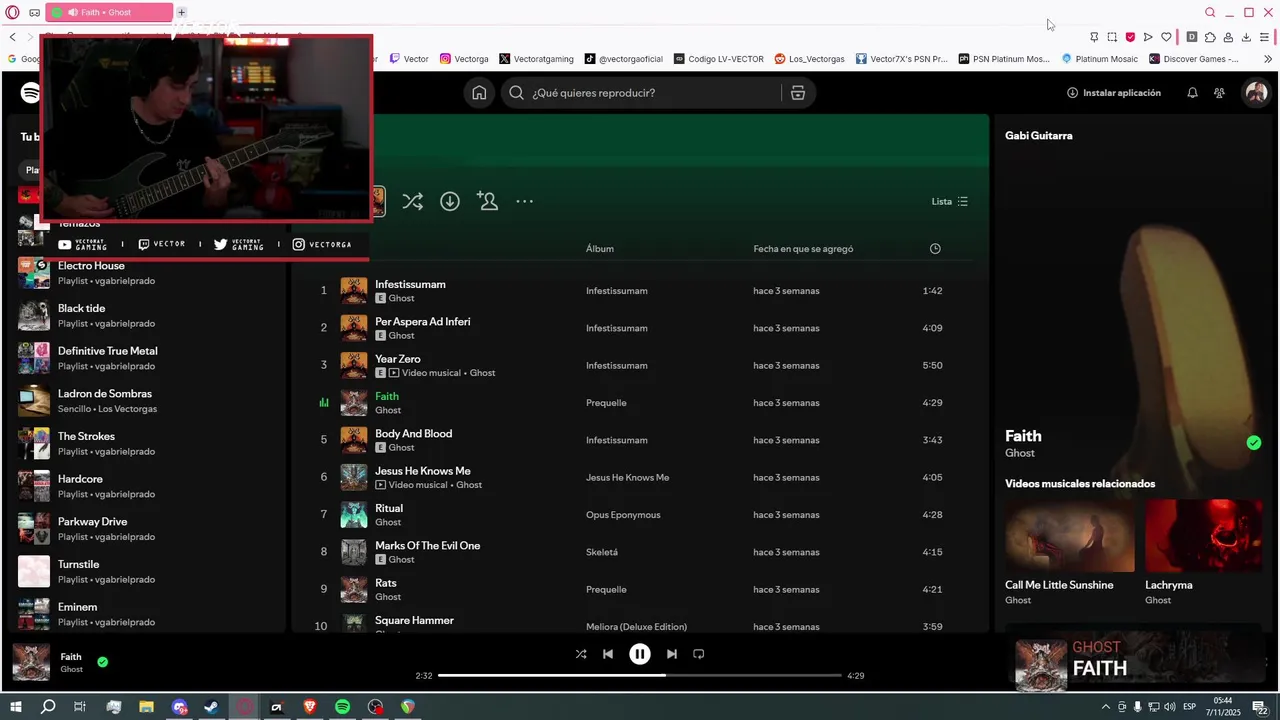
Task: Open the Friends activity icon
Action: (1219, 93)
